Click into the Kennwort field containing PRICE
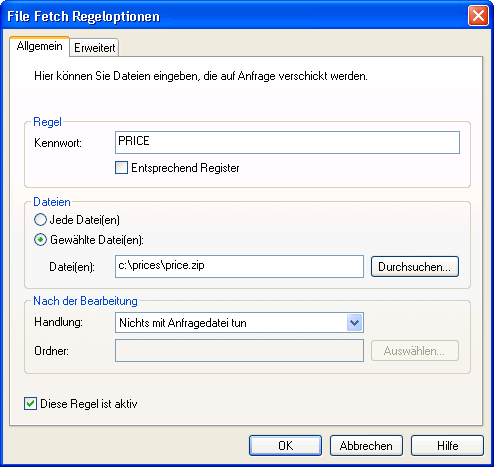The height and width of the screenshot is (467, 494). 287,142
